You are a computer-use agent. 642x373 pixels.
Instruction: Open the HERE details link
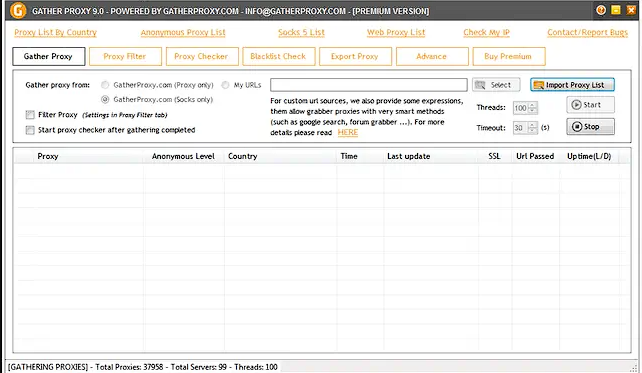(x=348, y=132)
